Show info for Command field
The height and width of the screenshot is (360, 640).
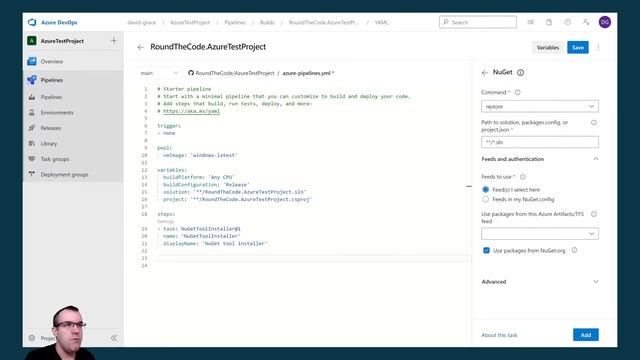coord(518,93)
